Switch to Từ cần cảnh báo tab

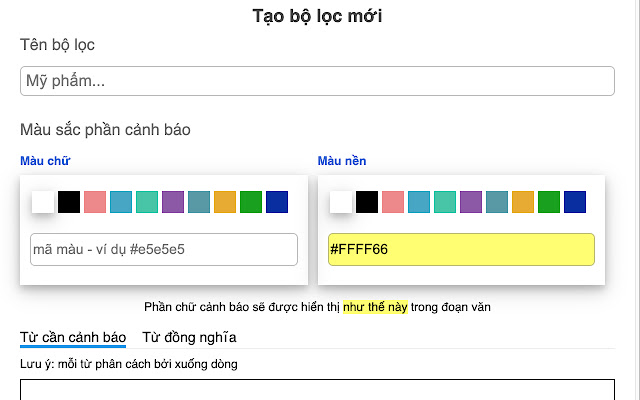73,337
